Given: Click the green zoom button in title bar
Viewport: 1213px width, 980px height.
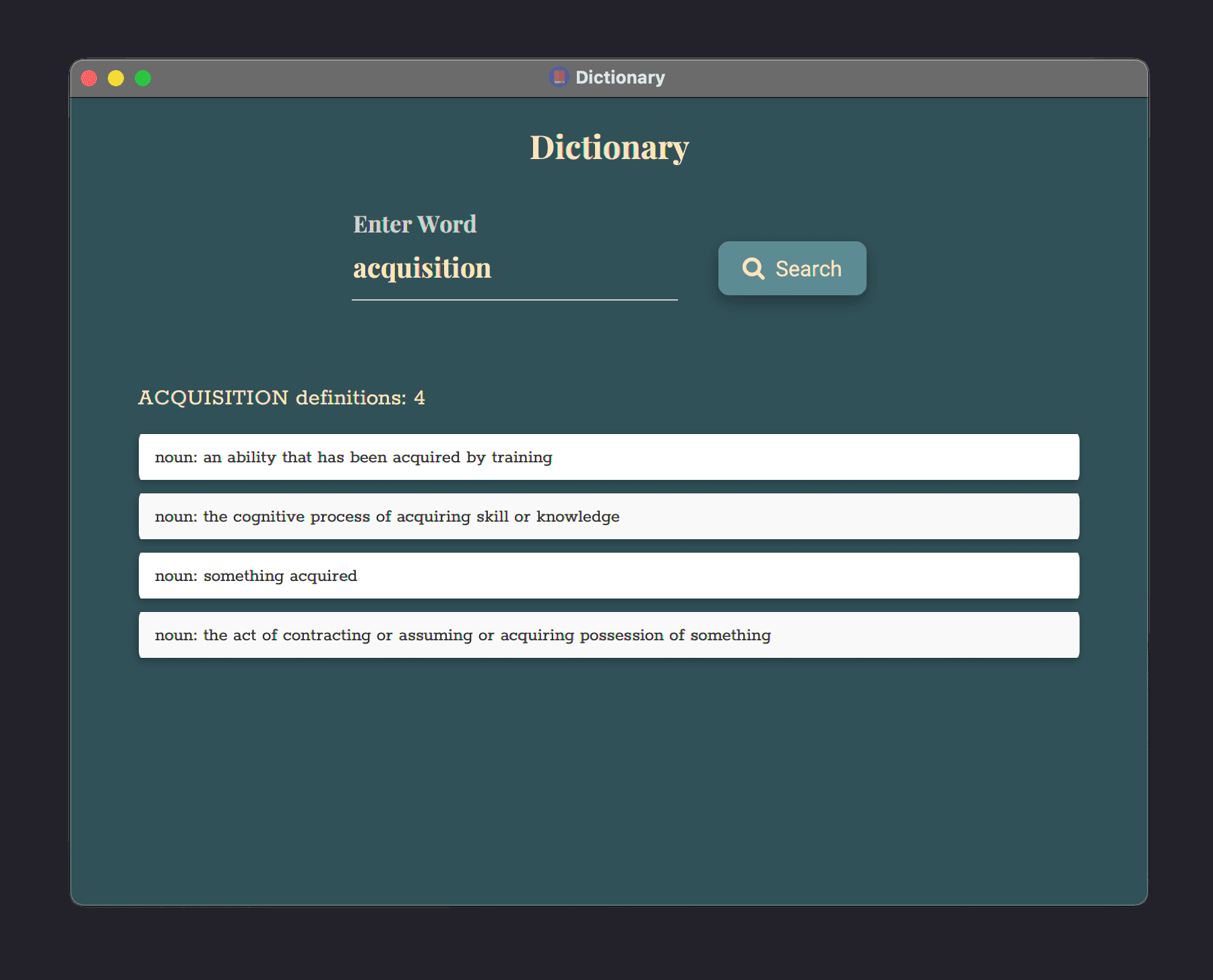Looking at the screenshot, I should [143, 78].
